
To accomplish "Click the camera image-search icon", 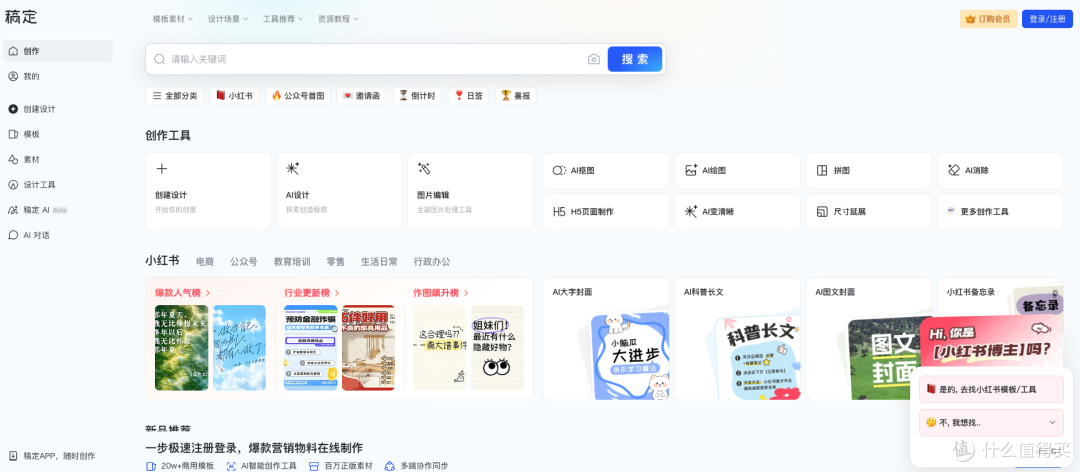I will click(594, 59).
